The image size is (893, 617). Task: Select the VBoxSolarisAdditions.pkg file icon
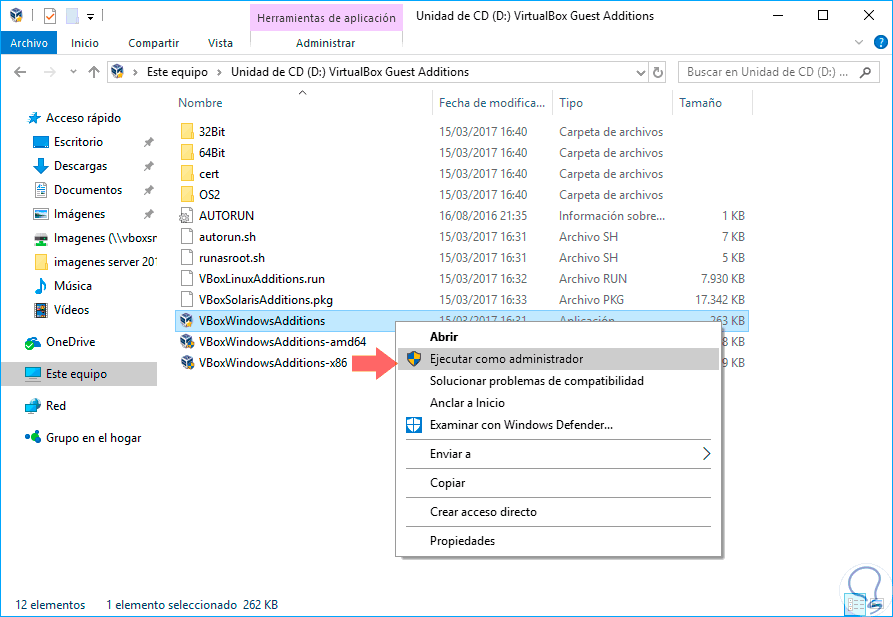coord(187,300)
